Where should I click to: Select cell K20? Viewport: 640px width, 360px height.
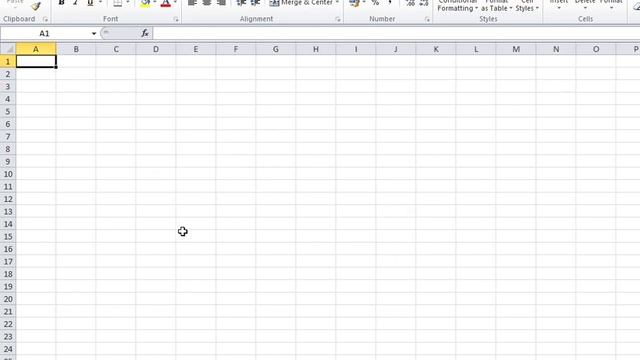(x=436, y=299)
